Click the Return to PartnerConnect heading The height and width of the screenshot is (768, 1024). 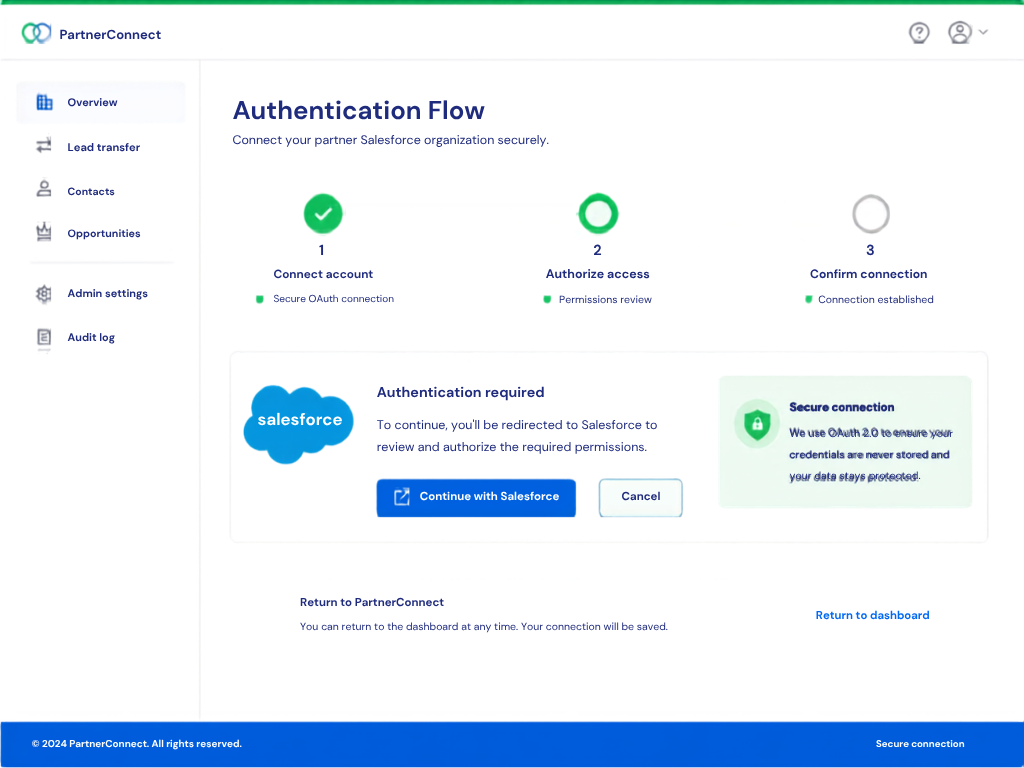372,602
